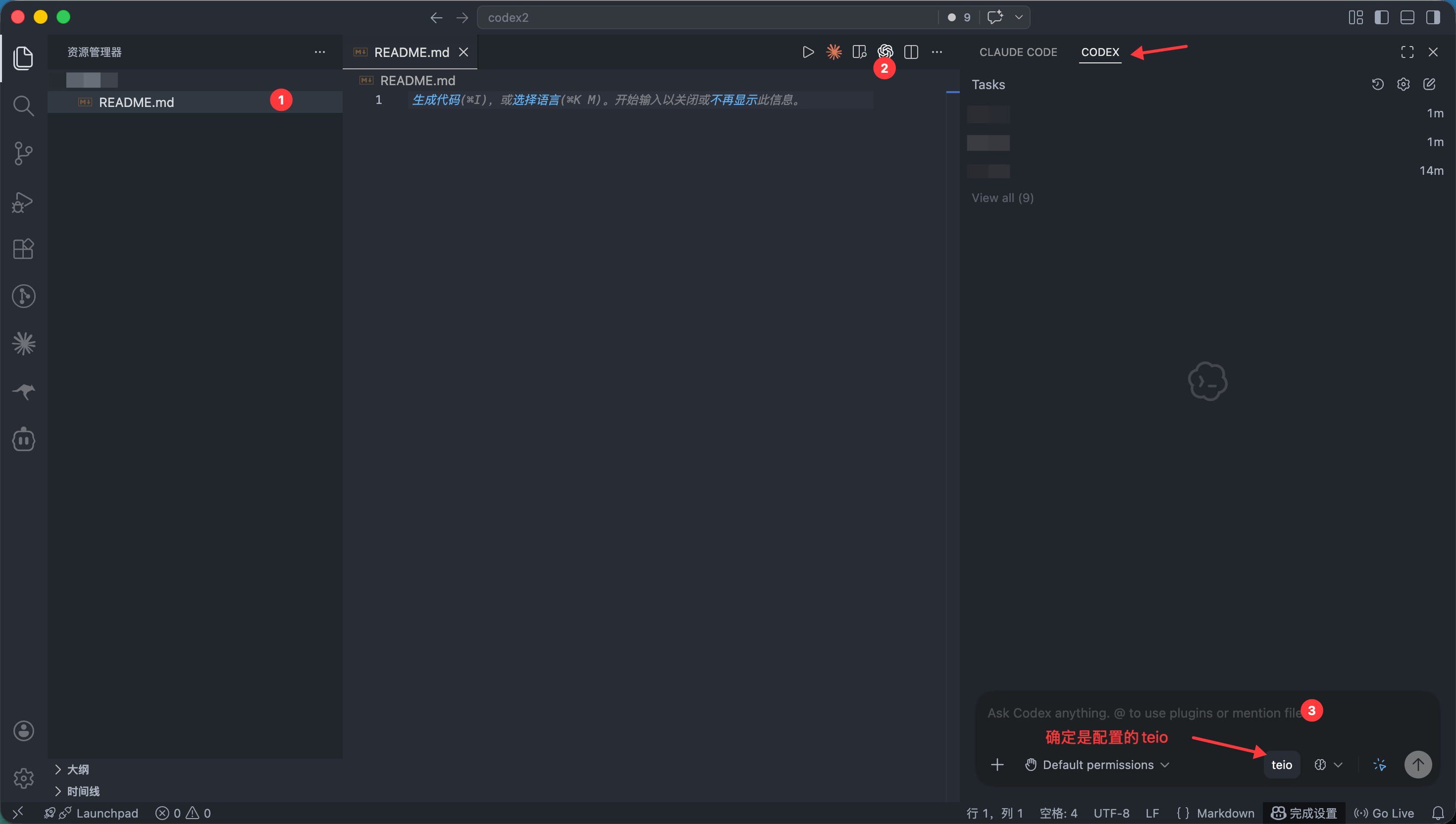Open the Explorer view in the activity bar
Image resolution: width=1456 pixels, height=824 pixels.
pos(23,58)
